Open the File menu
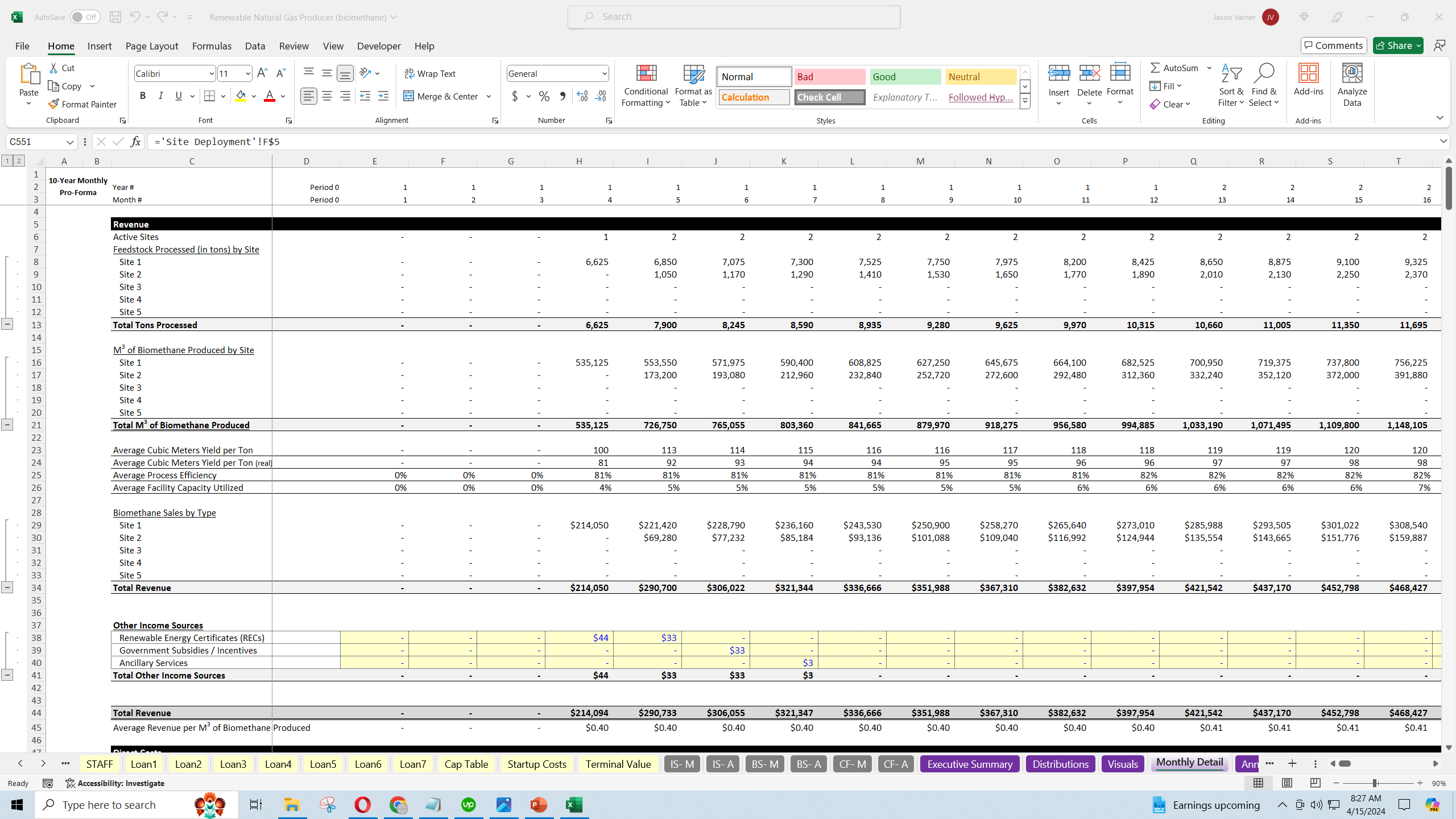 (x=22, y=46)
